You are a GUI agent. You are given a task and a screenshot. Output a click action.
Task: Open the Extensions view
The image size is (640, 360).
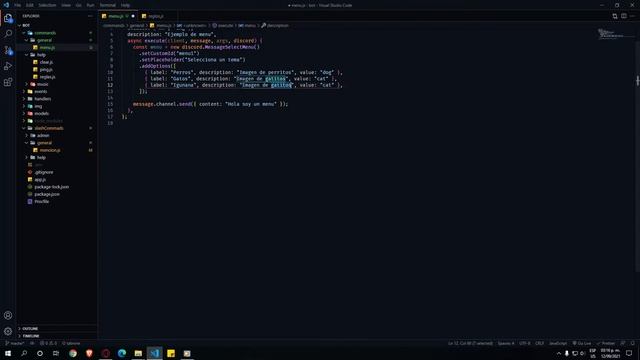[x=8, y=82]
